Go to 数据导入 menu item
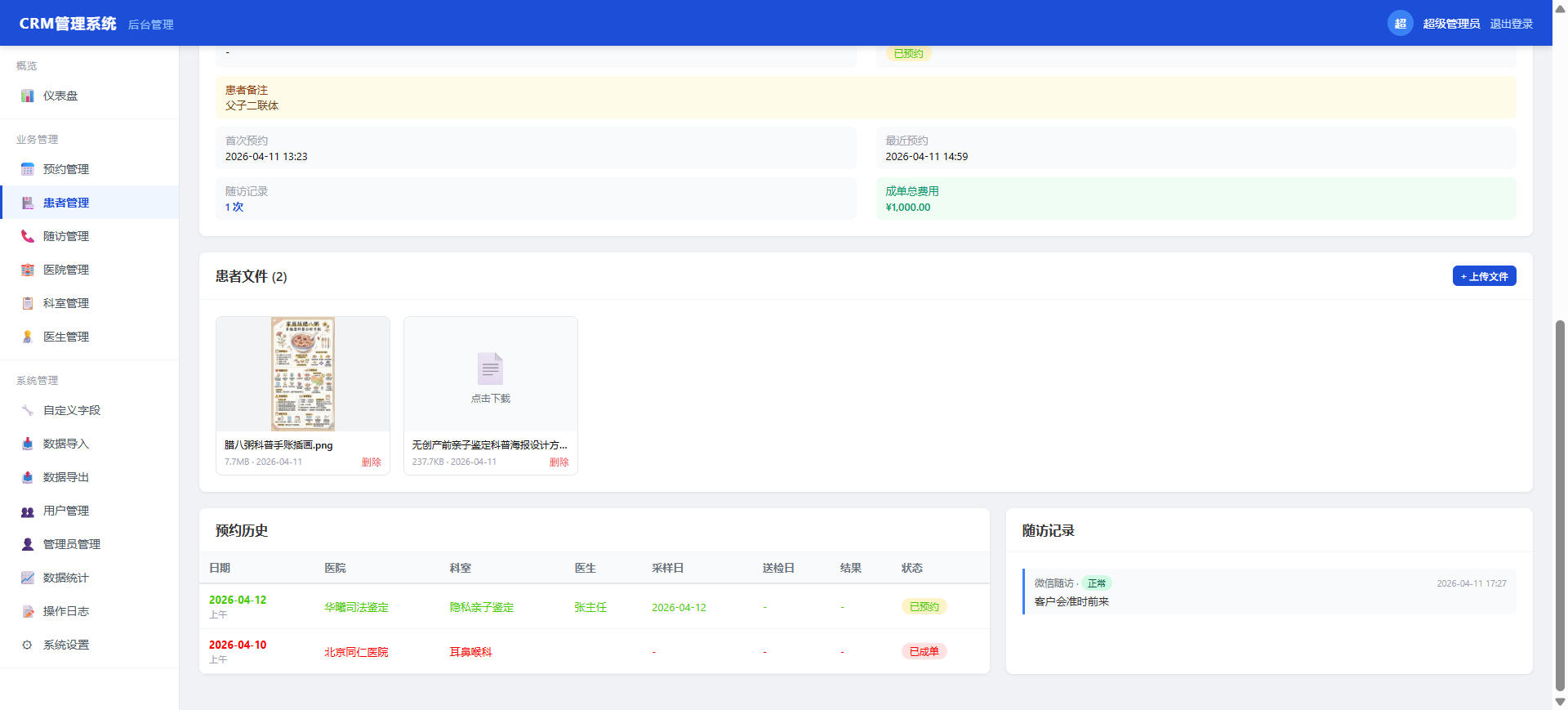The height and width of the screenshot is (710, 1568). point(66,444)
